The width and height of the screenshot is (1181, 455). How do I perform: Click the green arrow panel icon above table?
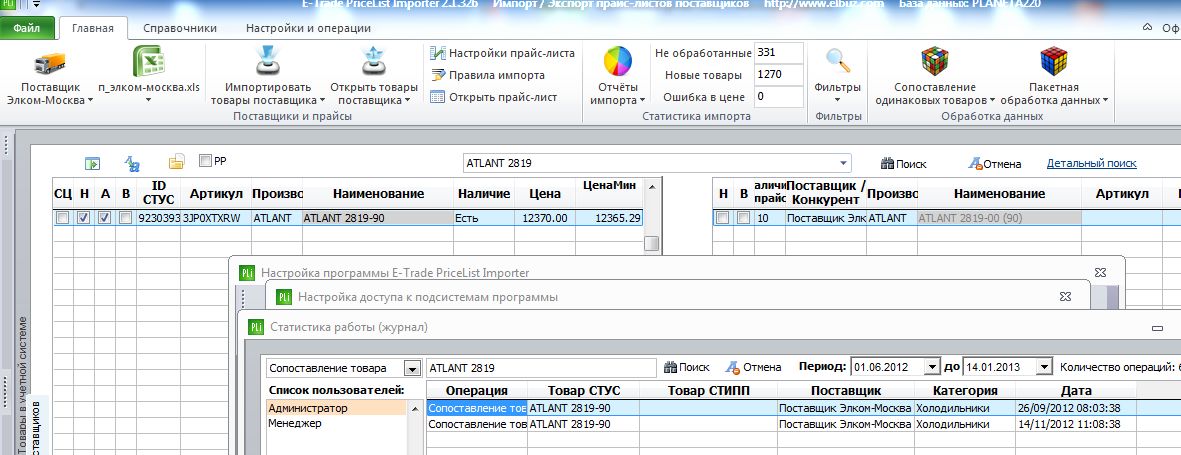93,163
